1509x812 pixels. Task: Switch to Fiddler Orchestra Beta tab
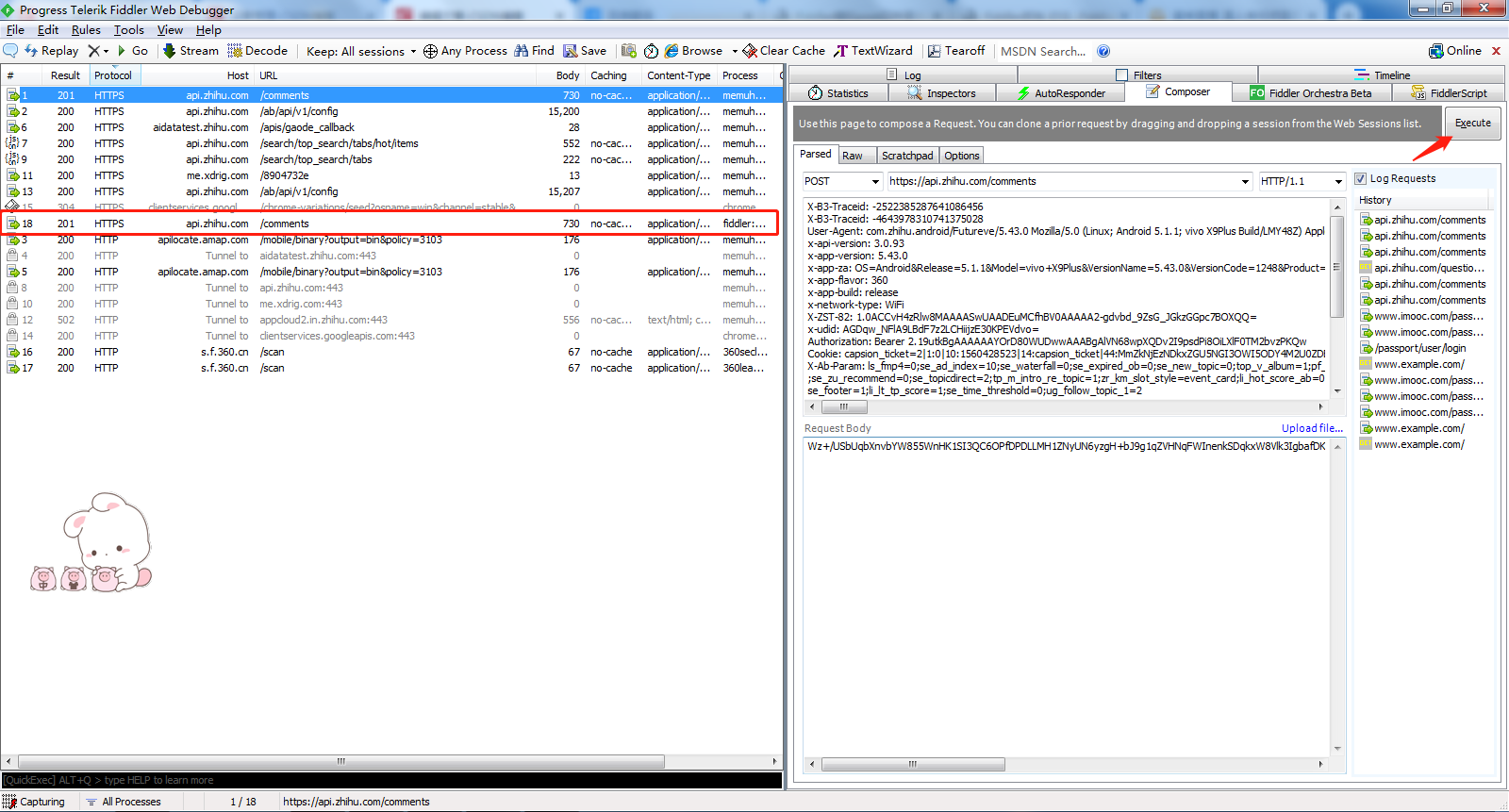[x=1311, y=93]
